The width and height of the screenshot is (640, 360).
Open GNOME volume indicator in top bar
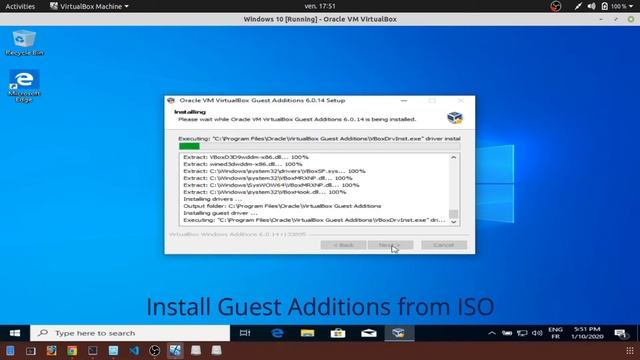pos(591,6)
